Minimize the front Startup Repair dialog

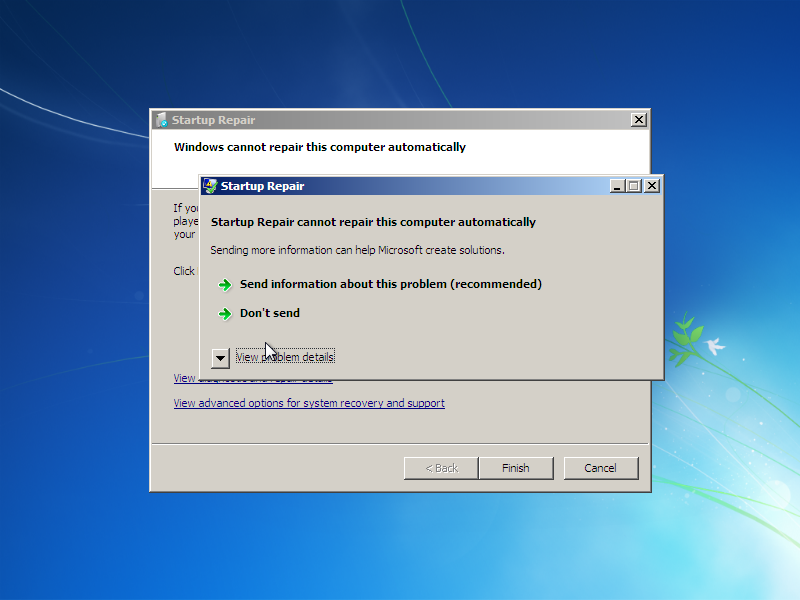[x=617, y=186]
